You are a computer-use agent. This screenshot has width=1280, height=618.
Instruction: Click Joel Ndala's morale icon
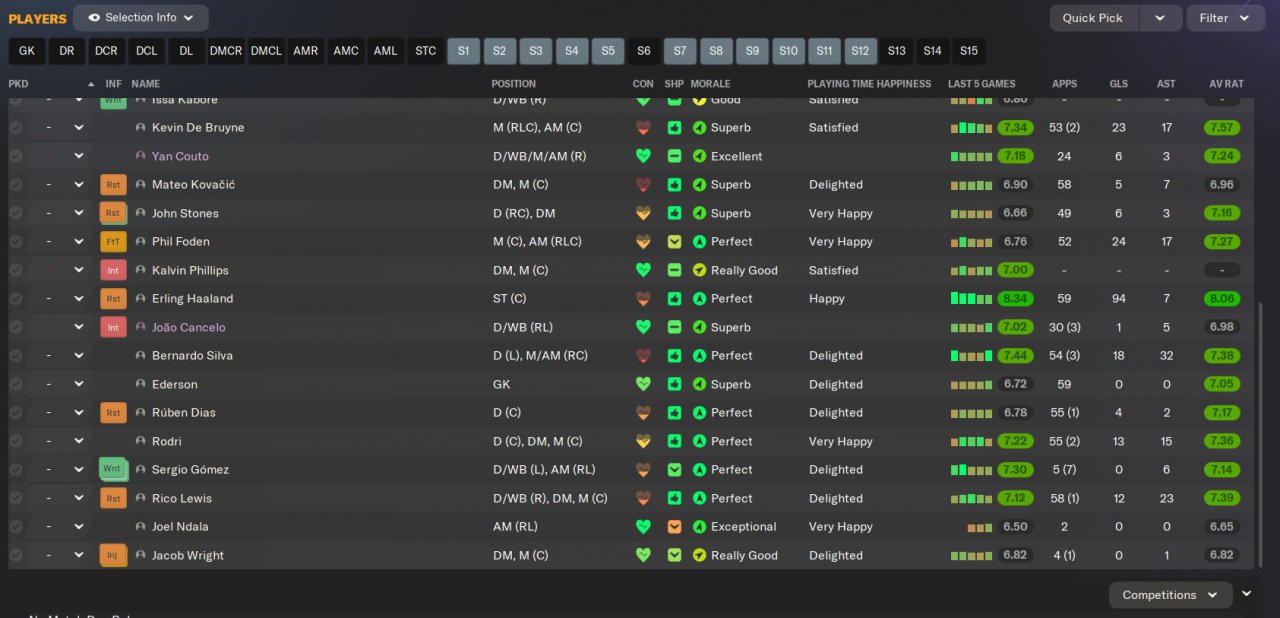click(x=699, y=526)
